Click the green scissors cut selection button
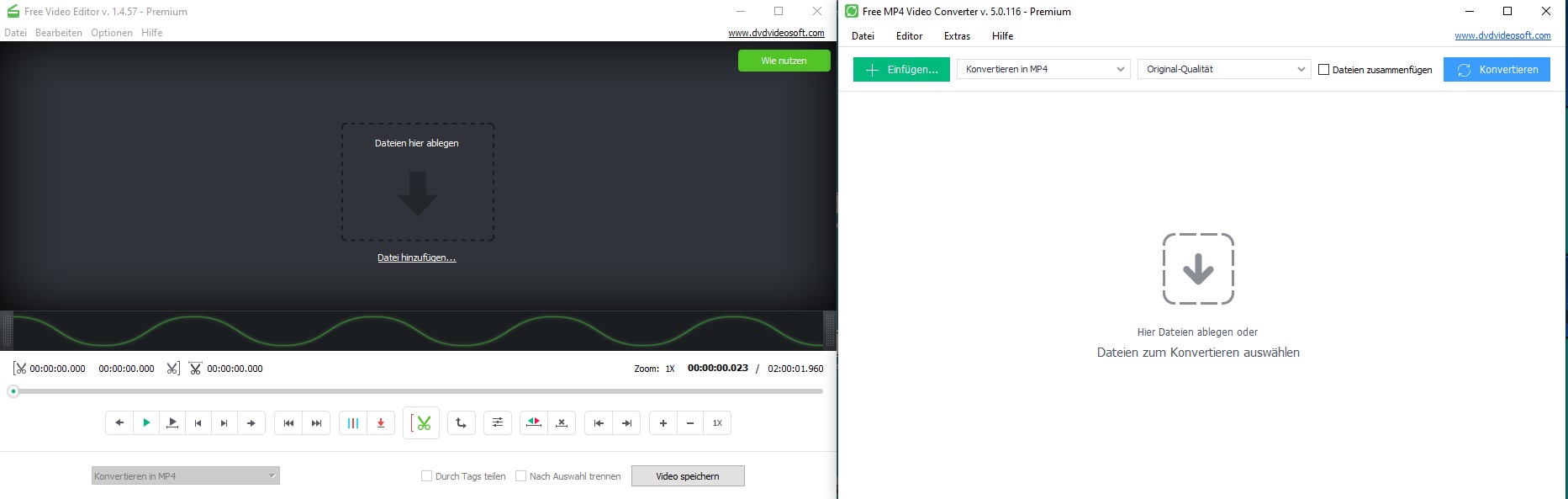Image resolution: width=1568 pixels, height=499 pixels. (x=421, y=423)
